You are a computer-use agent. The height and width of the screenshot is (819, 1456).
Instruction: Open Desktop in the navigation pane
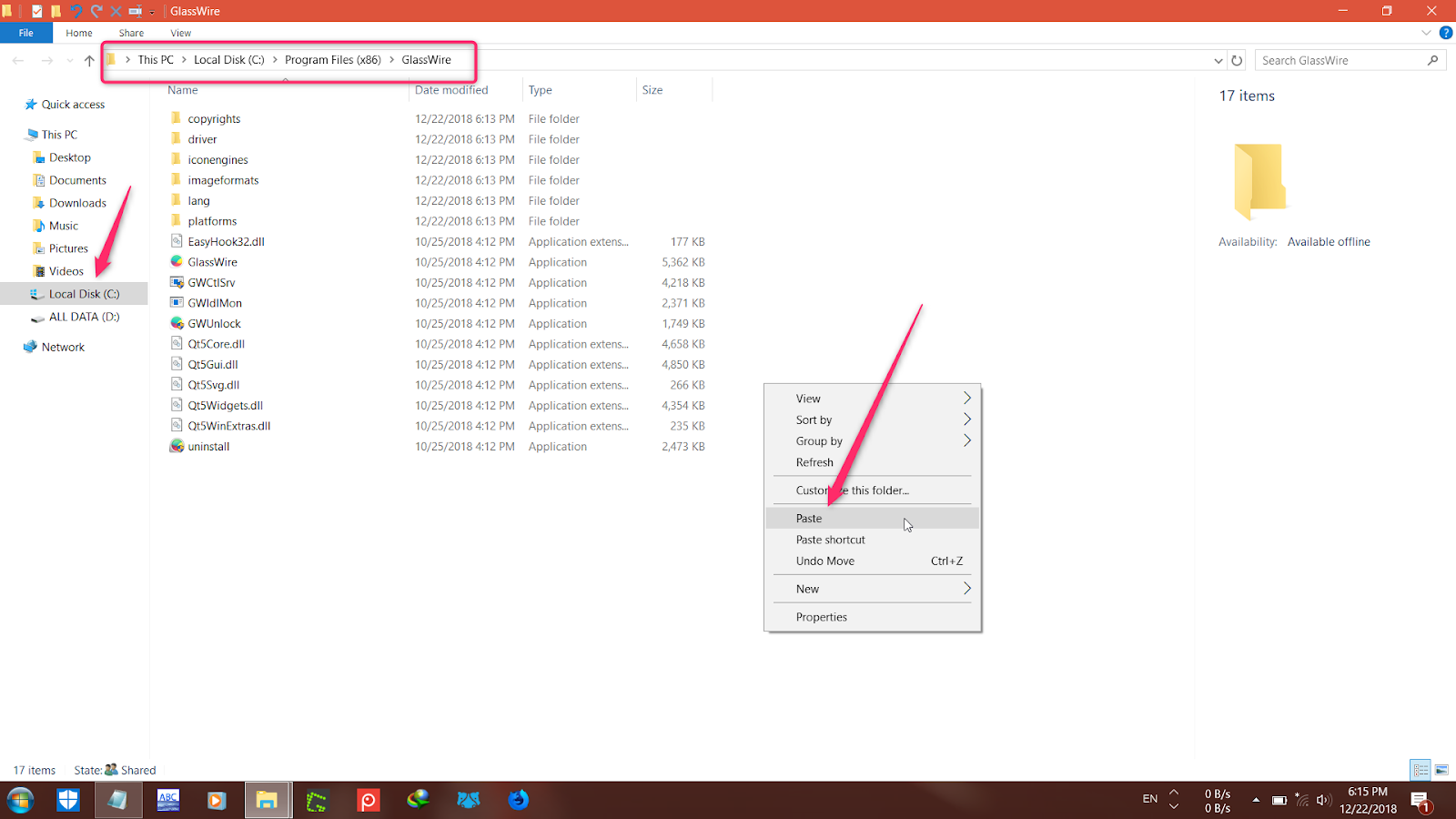[69, 157]
